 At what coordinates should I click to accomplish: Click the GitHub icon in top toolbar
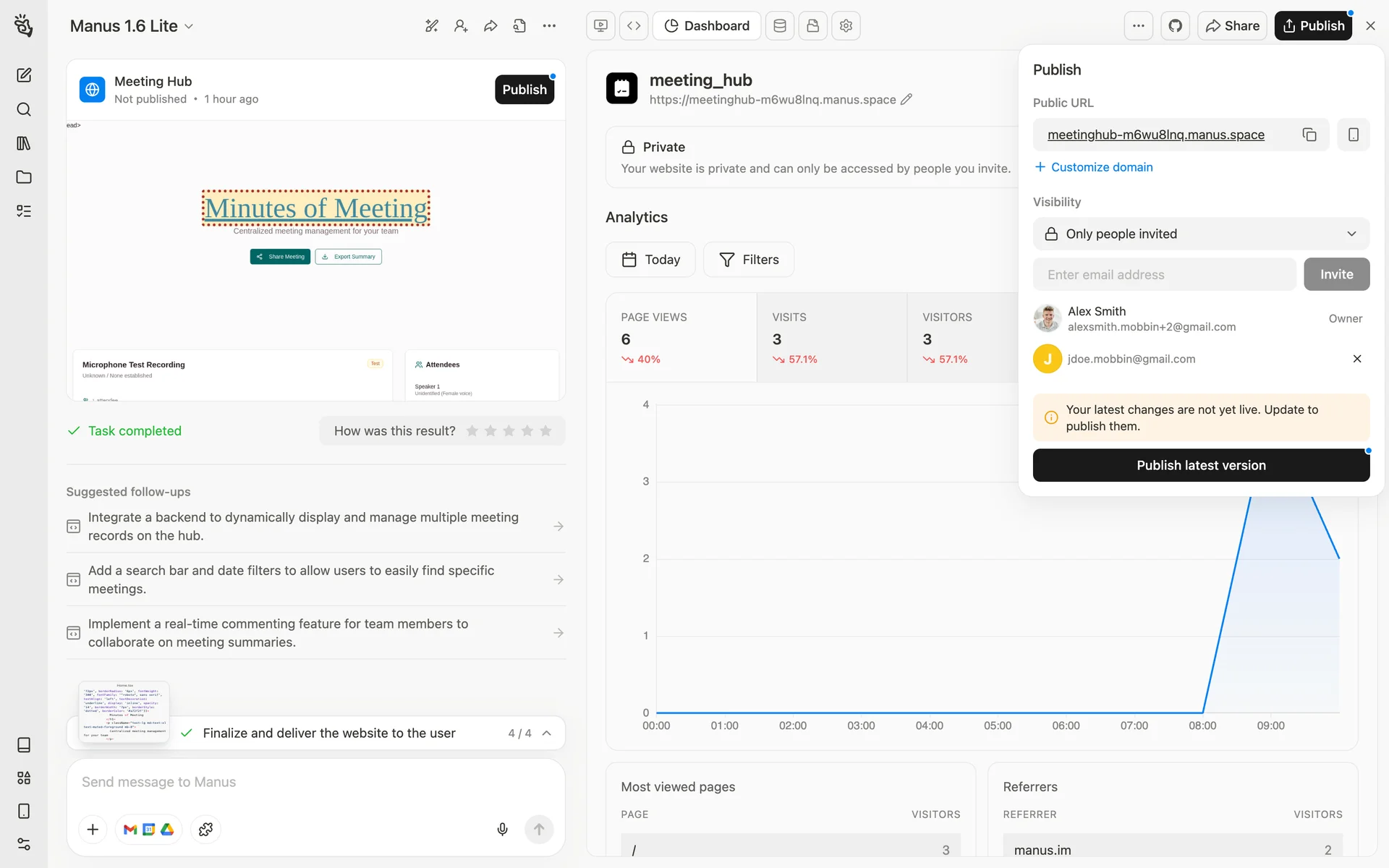(x=1175, y=26)
